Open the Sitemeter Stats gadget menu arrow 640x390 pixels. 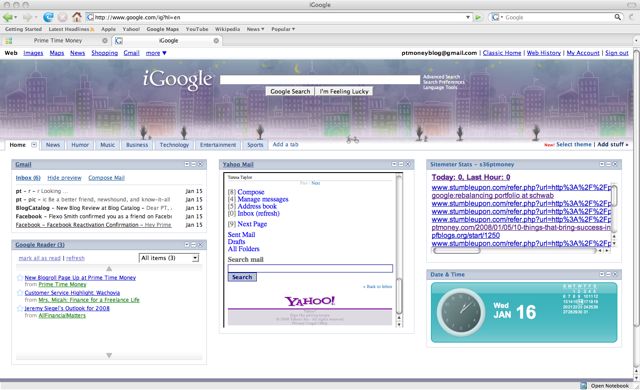pos(602,164)
